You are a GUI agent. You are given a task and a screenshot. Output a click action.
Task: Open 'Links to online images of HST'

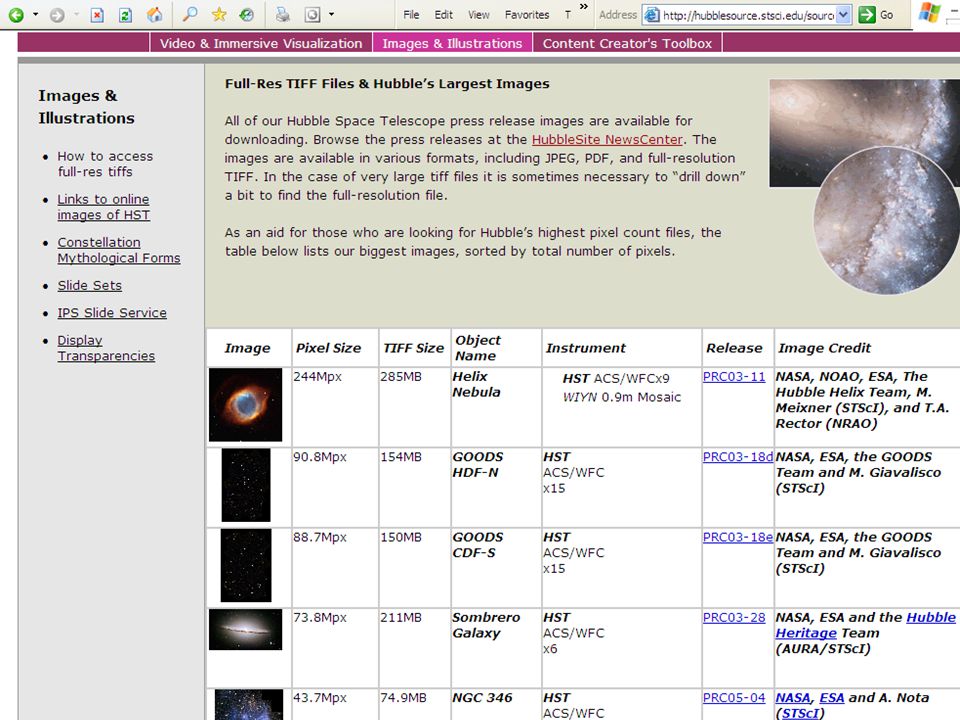coord(103,207)
